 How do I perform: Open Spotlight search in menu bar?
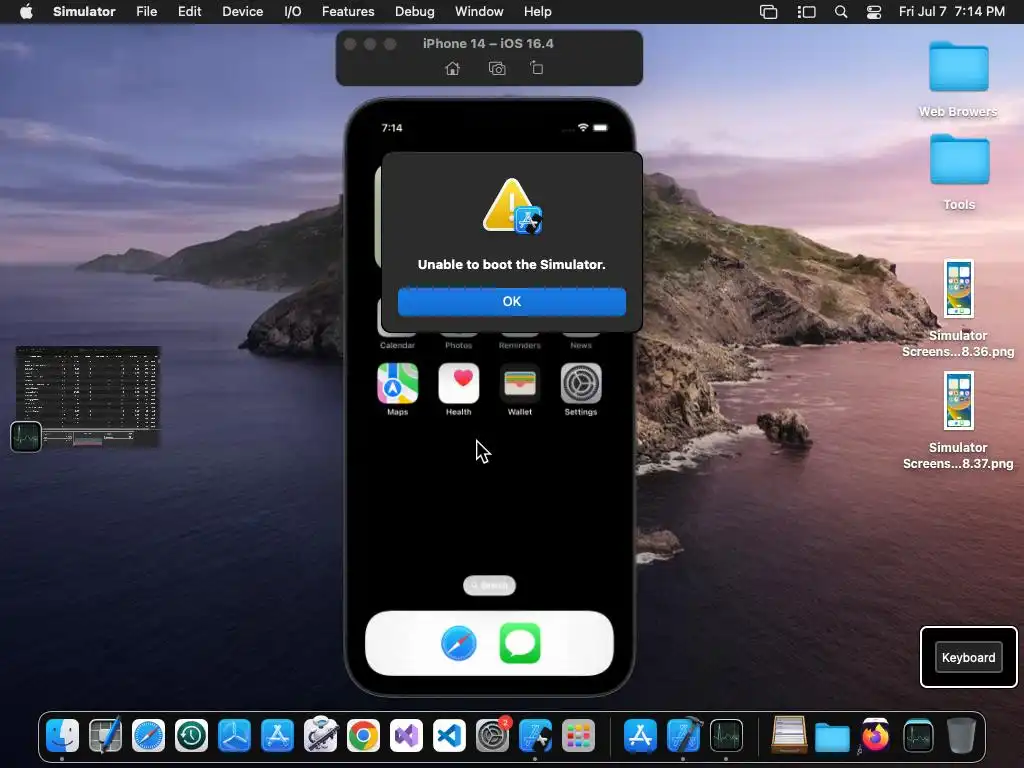point(841,12)
